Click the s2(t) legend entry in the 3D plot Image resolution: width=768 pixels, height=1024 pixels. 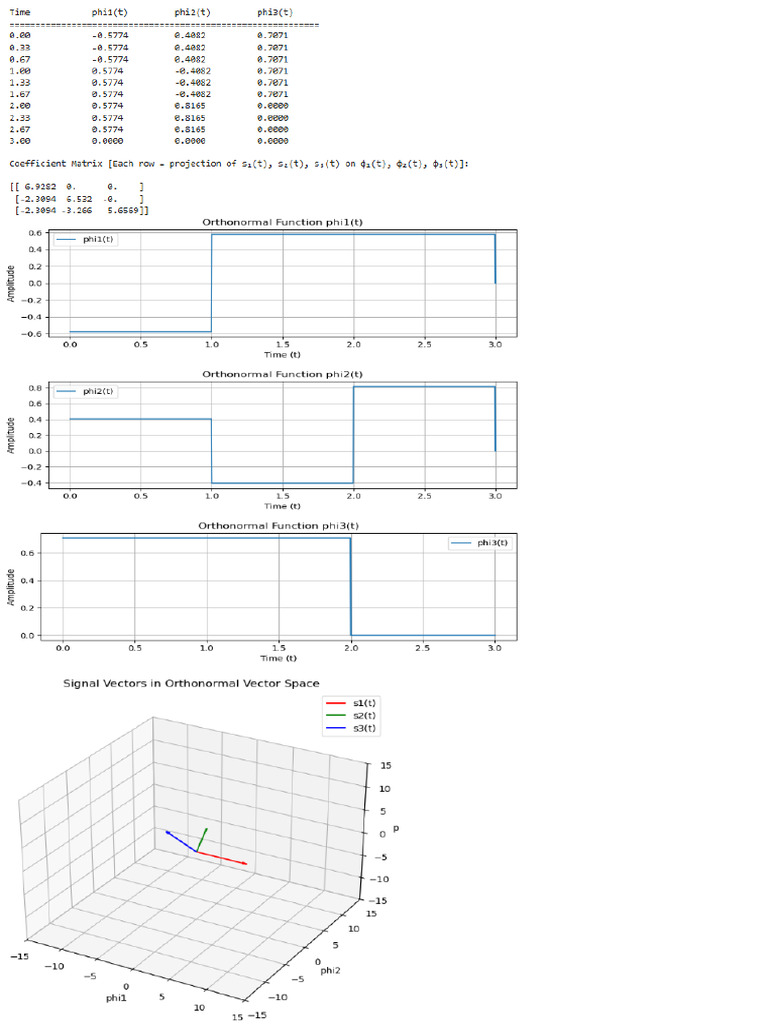pyautogui.click(x=351, y=716)
